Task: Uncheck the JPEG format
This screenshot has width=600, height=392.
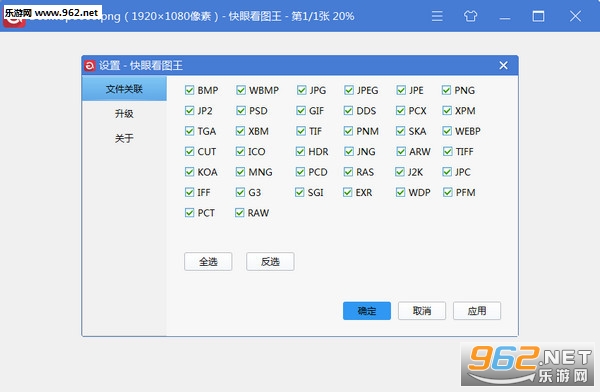Action: pos(349,90)
